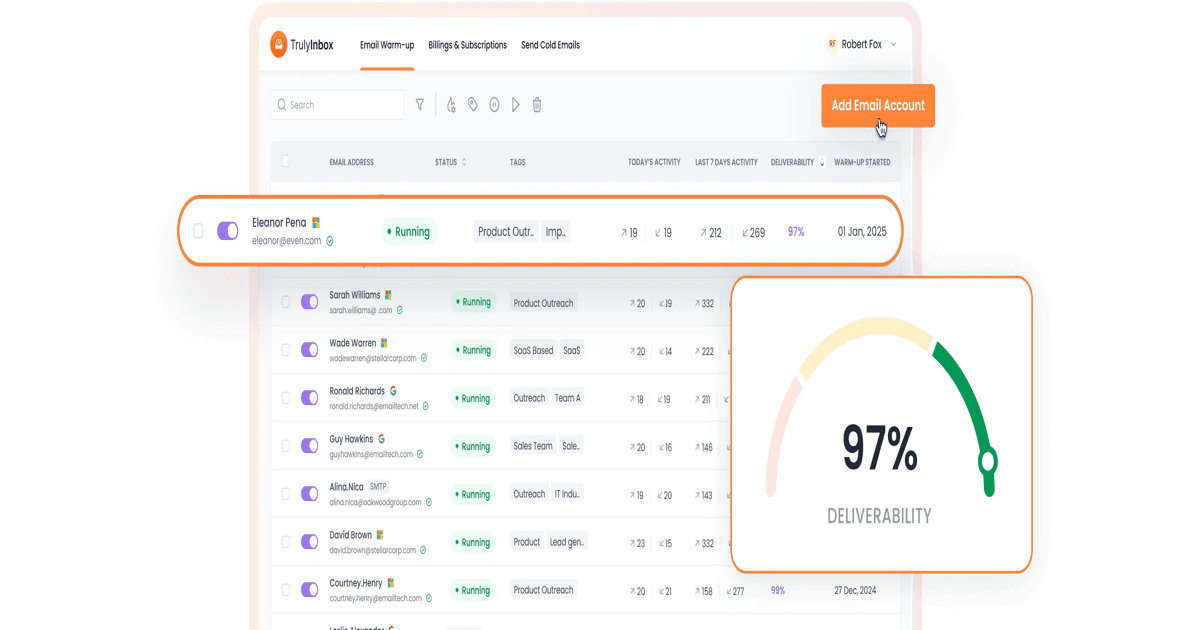Click 'Last 7 Days Activity' column header
The width and height of the screenshot is (1200, 630).
point(726,162)
